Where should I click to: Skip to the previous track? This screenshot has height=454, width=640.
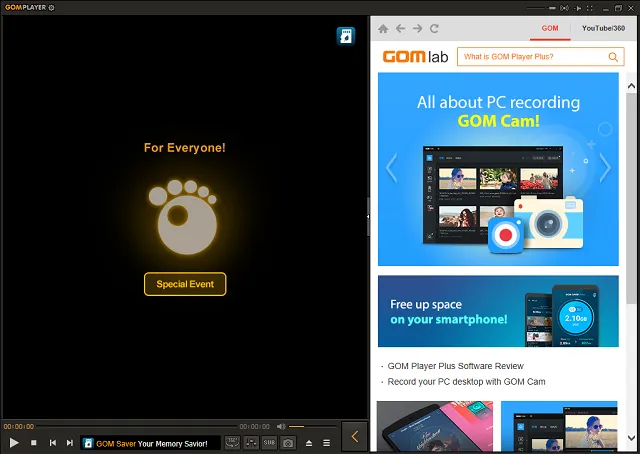coord(52,443)
